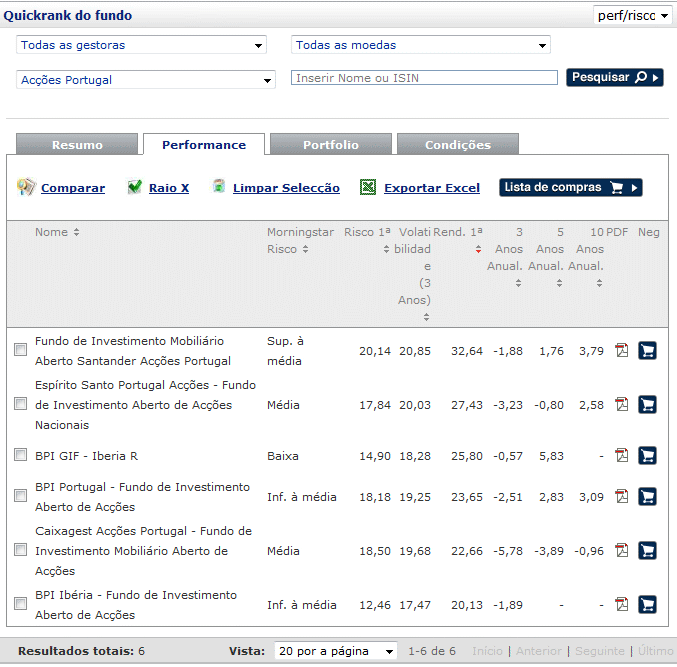Switch to the Resumo tab
Viewport: 677px width, 667px height.
pyautogui.click(x=77, y=144)
